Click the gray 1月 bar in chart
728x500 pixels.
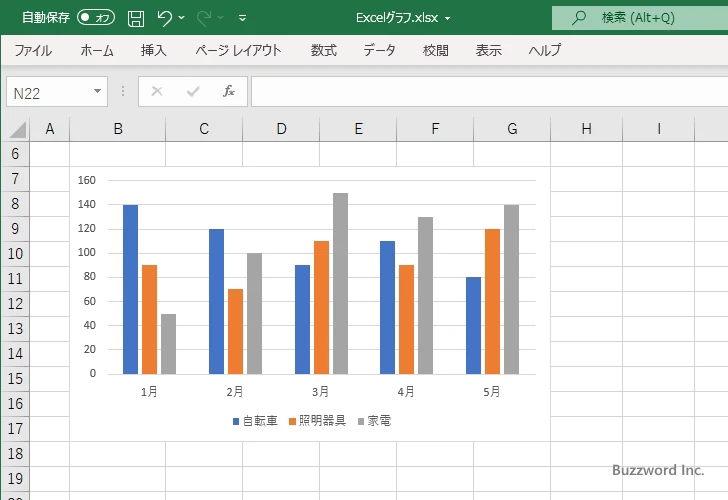[169, 344]
